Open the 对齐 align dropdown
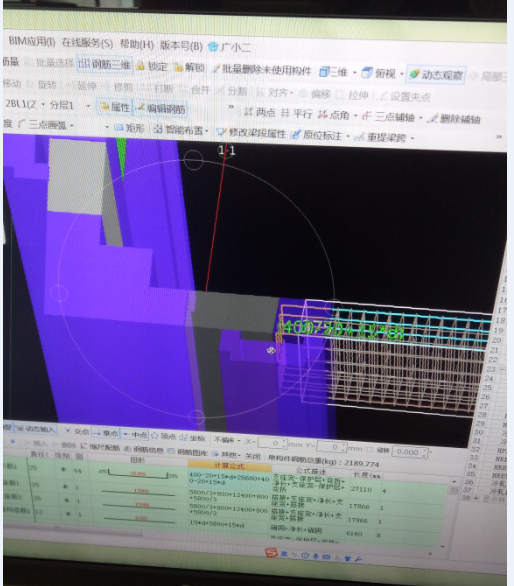Viewport: 514px width, 586px height. point(276,92)
